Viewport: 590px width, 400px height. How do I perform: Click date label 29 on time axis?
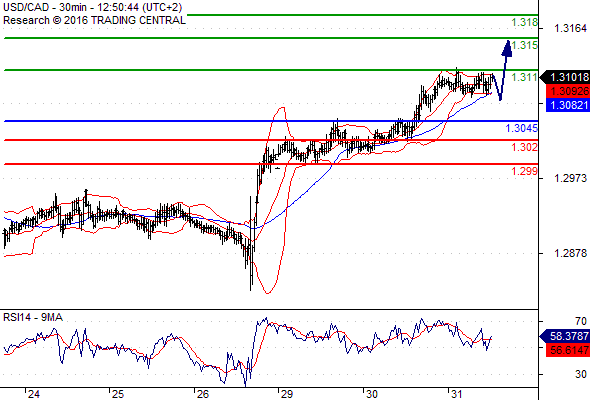(287, 394)
